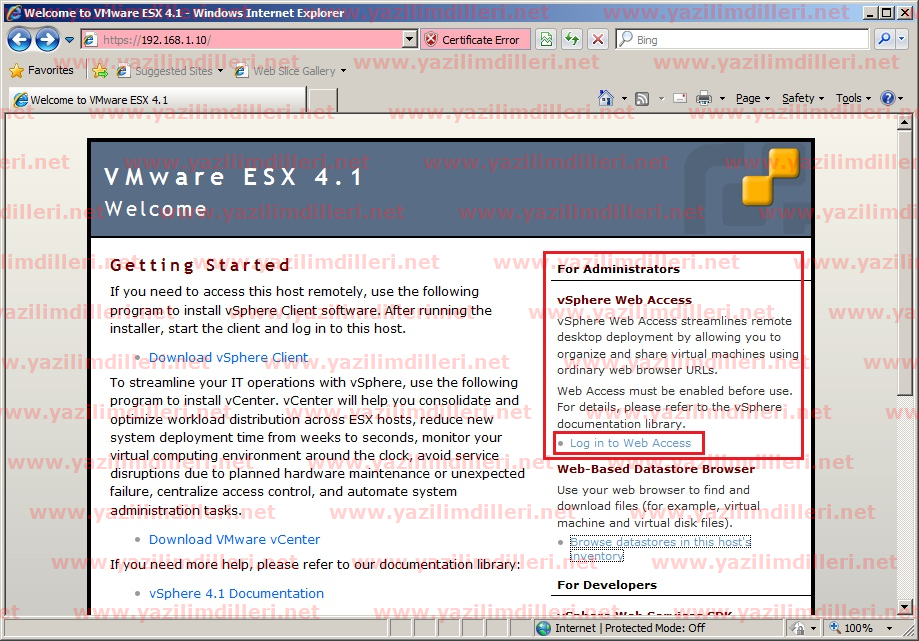Click the scrollbar down arrow

point(904,608)
